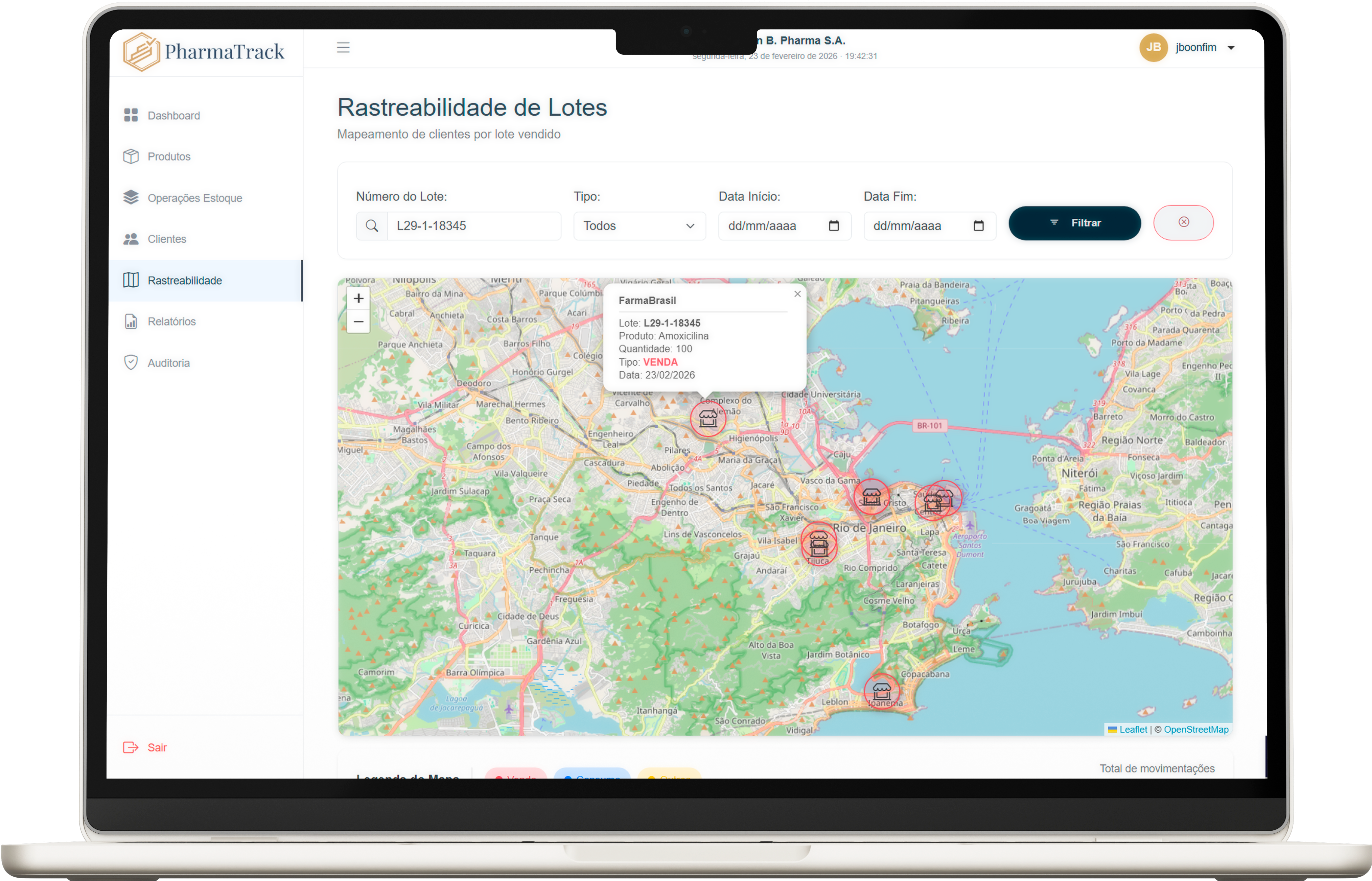1372x881 pixels.
Task: Close the FarmaBrasil map popup
Action: coord(797,293)
